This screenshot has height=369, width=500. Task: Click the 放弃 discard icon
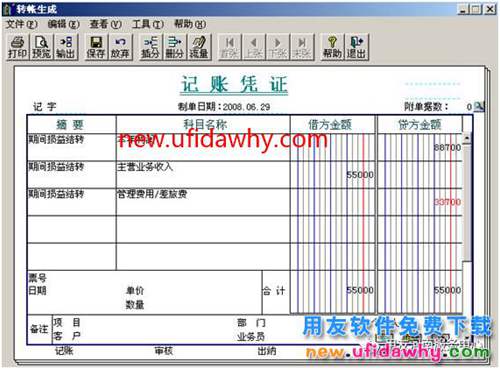[120, 47]
